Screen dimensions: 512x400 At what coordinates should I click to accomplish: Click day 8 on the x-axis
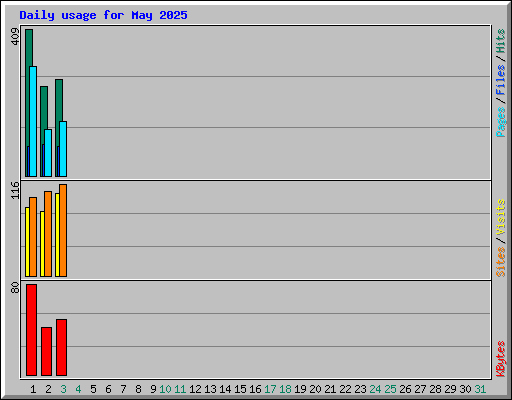coord(138,389)
